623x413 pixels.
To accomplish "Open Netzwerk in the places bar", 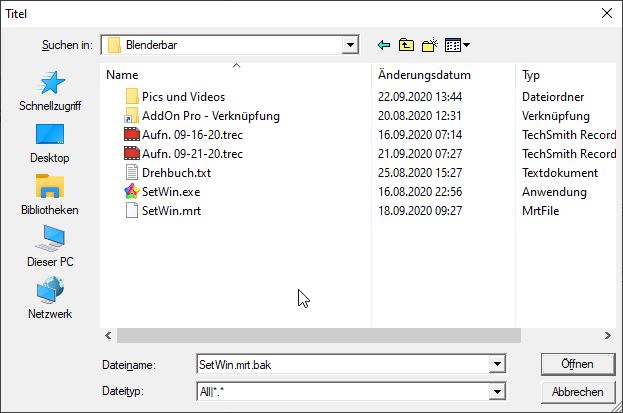I will 50,299.
